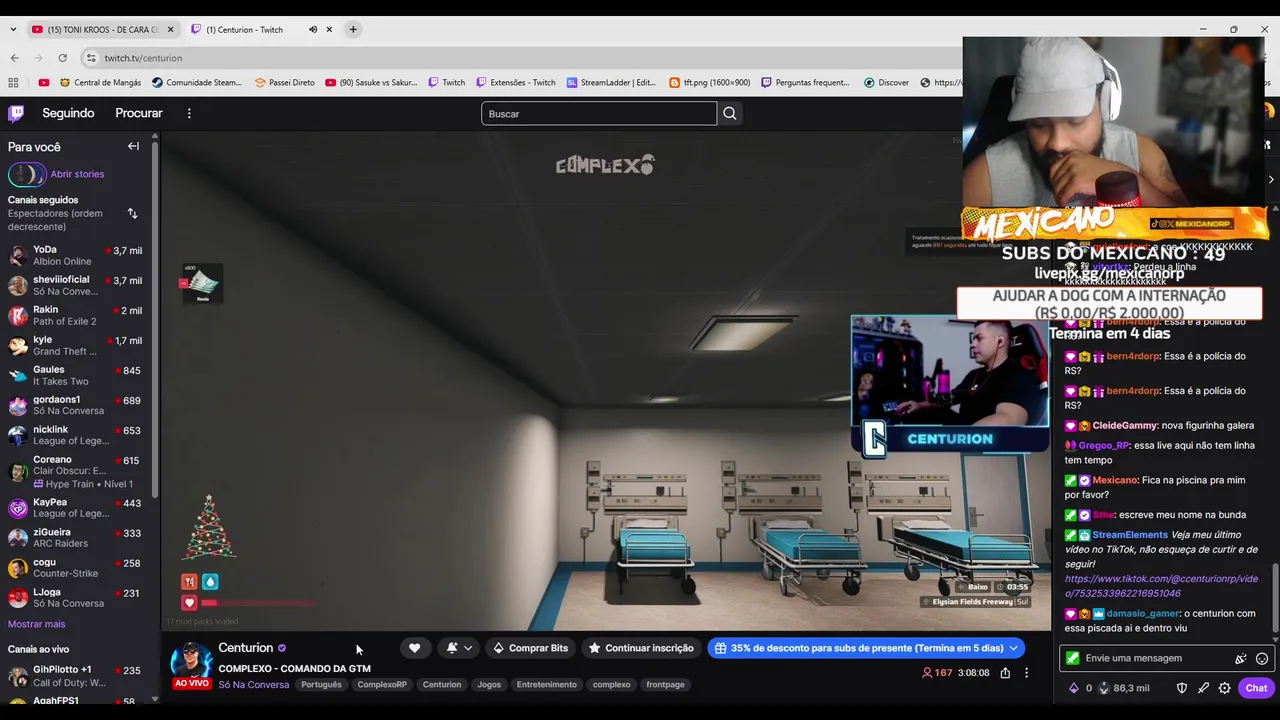Click Continuar inscrição button
The width and height of the screenshot is (1280, 720).
click(641, 648)
